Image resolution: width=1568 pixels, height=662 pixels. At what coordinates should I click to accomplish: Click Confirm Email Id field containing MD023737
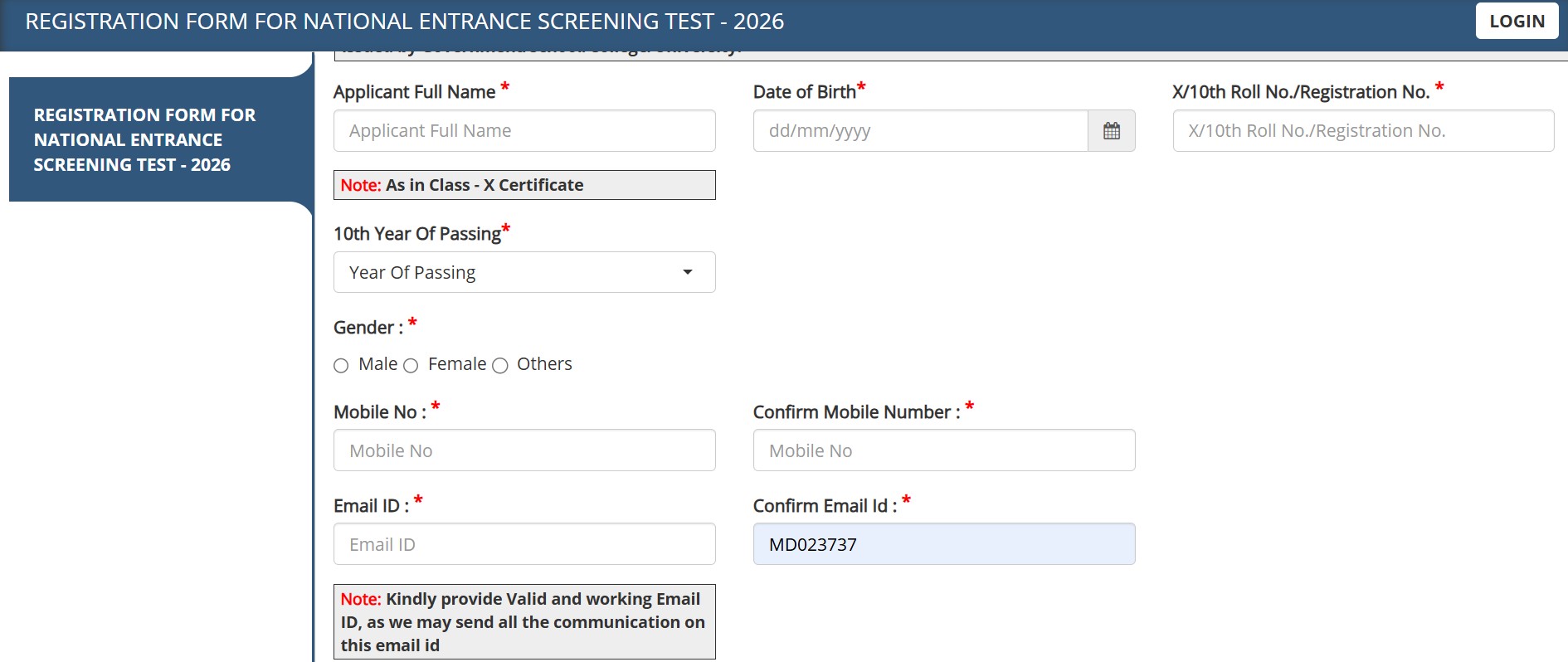pyautogui.click(x=943, y=544)
